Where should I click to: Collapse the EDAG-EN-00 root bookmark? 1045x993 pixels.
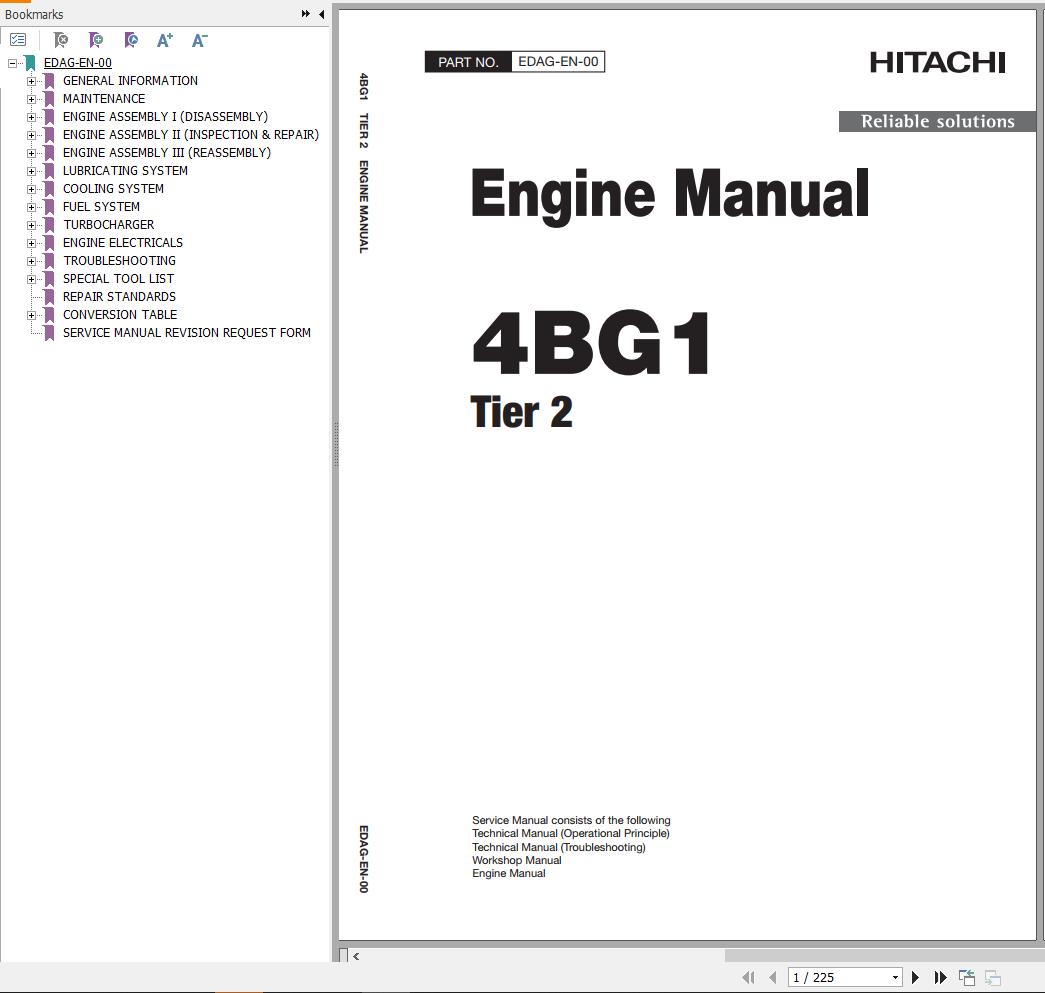12,63
